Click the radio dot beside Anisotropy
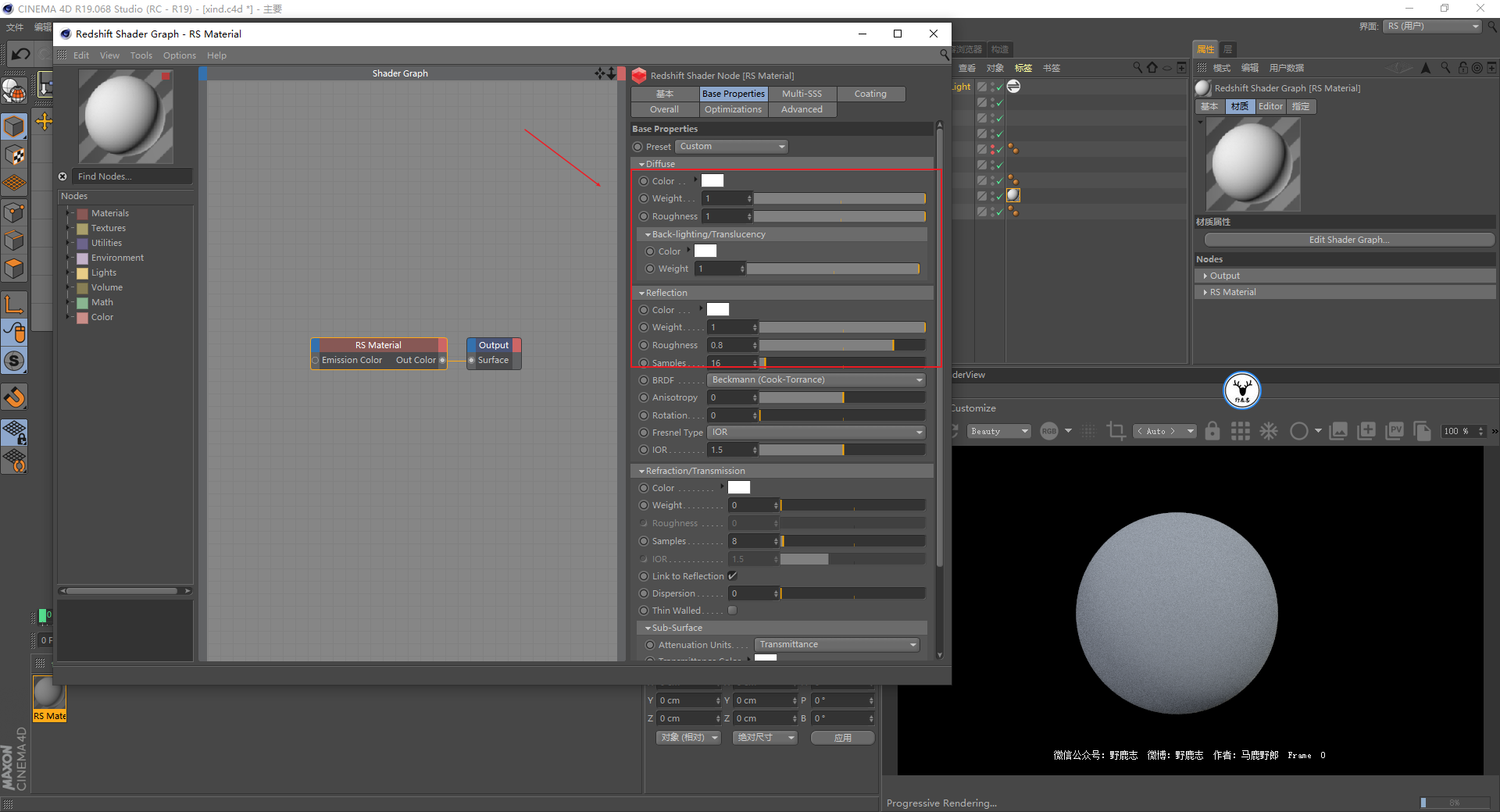Screen dimensions: 1500x812 tap(644, 397)
